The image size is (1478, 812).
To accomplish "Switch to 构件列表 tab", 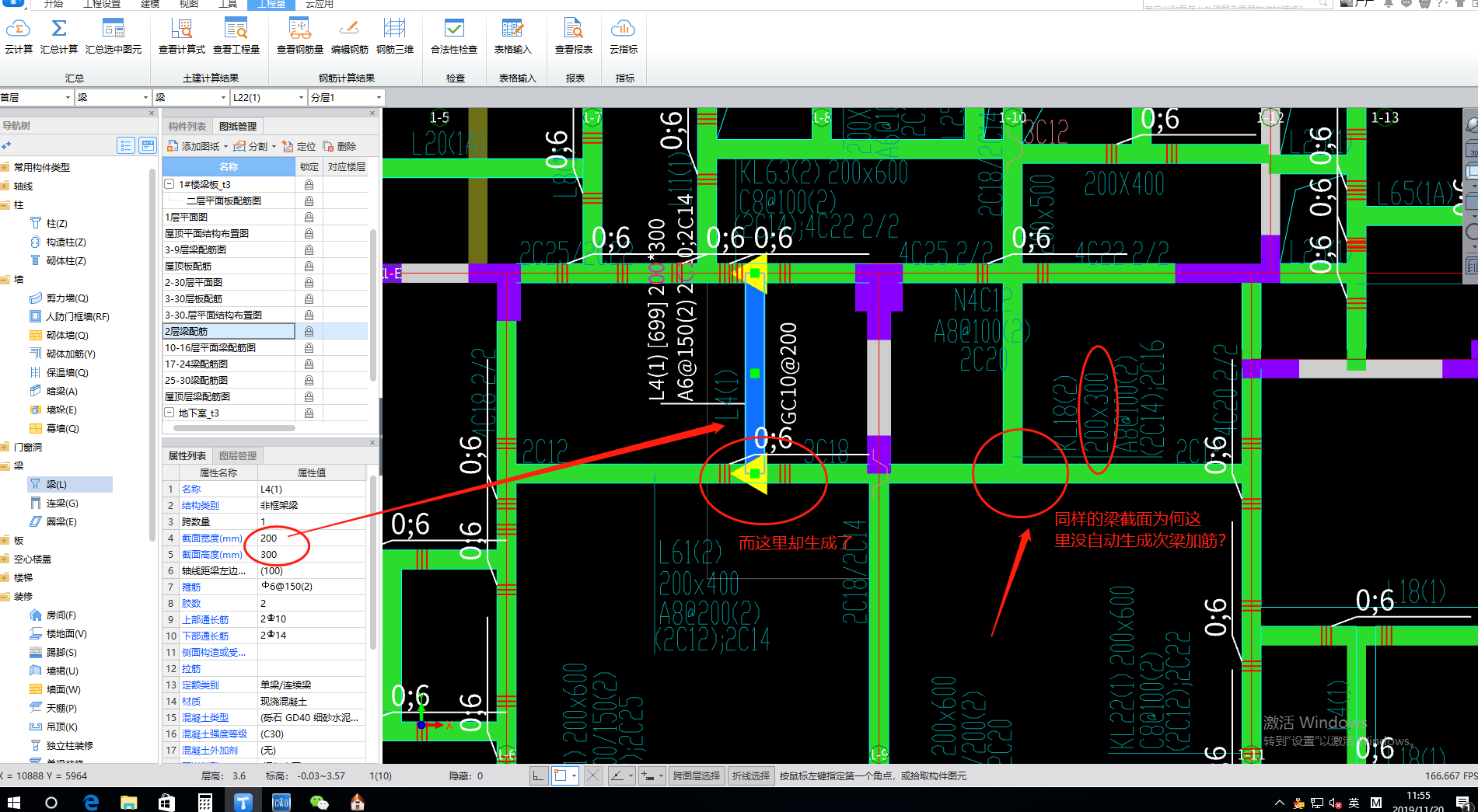I will pos(187,126).
